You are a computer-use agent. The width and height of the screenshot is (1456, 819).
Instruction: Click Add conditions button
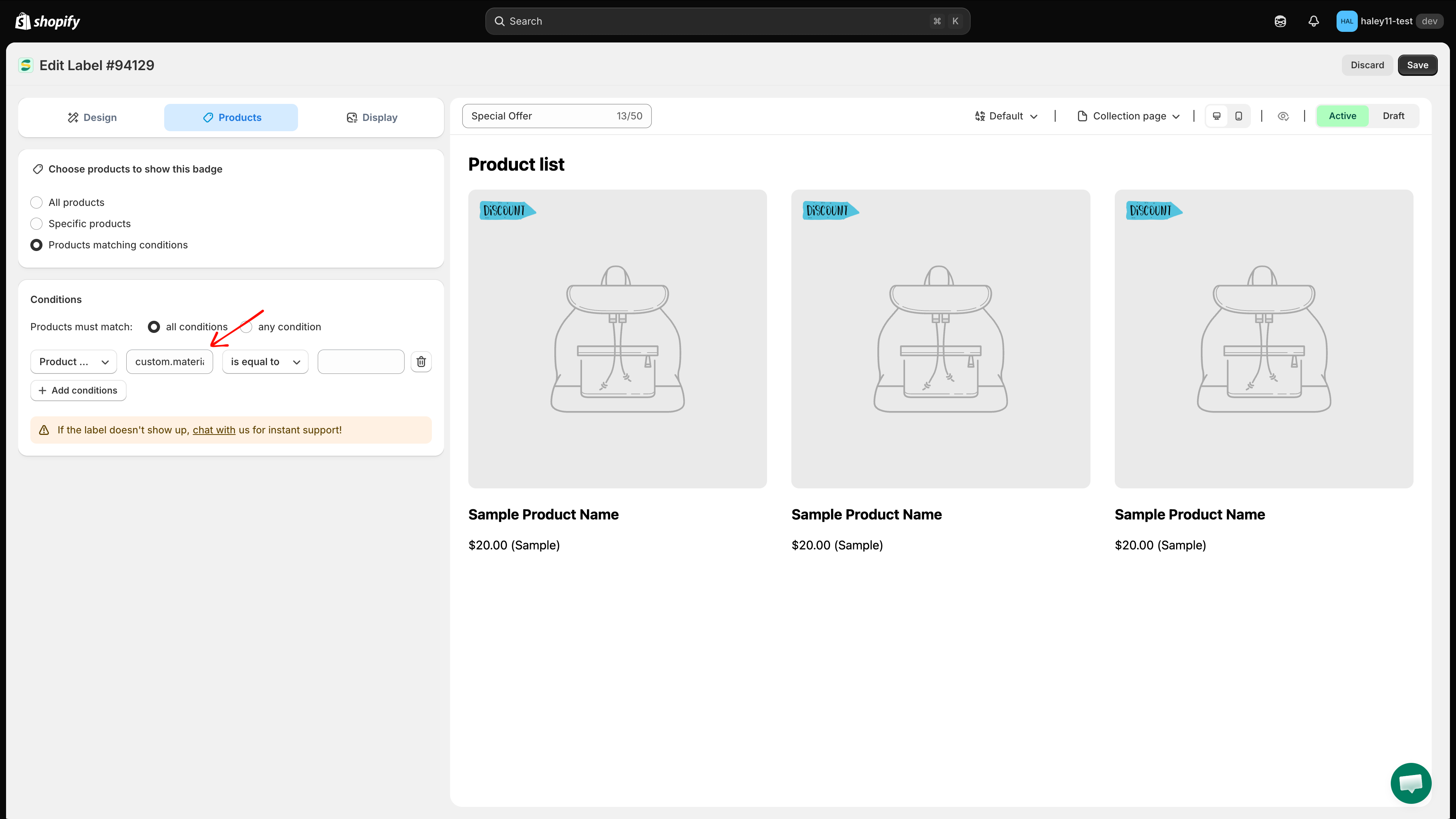tap(78, 391)
